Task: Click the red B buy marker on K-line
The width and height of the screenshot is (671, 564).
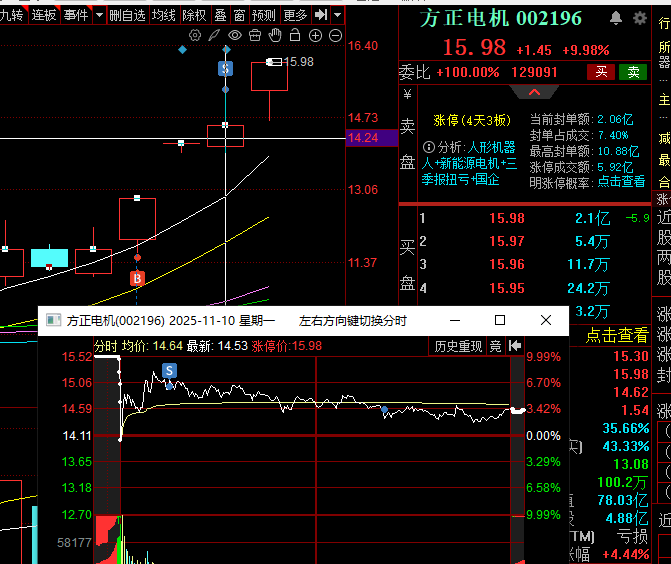Action: [x=137, y=278]
